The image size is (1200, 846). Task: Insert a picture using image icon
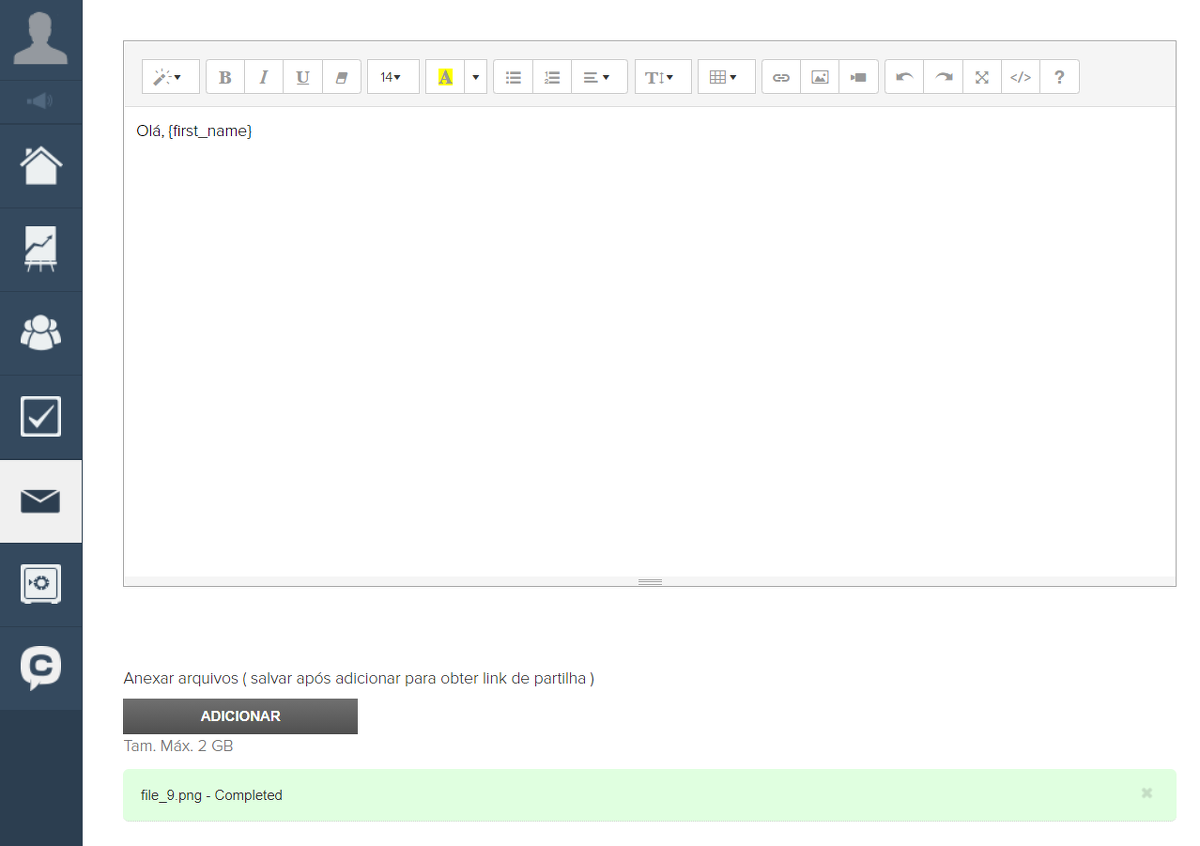[820, 77]
